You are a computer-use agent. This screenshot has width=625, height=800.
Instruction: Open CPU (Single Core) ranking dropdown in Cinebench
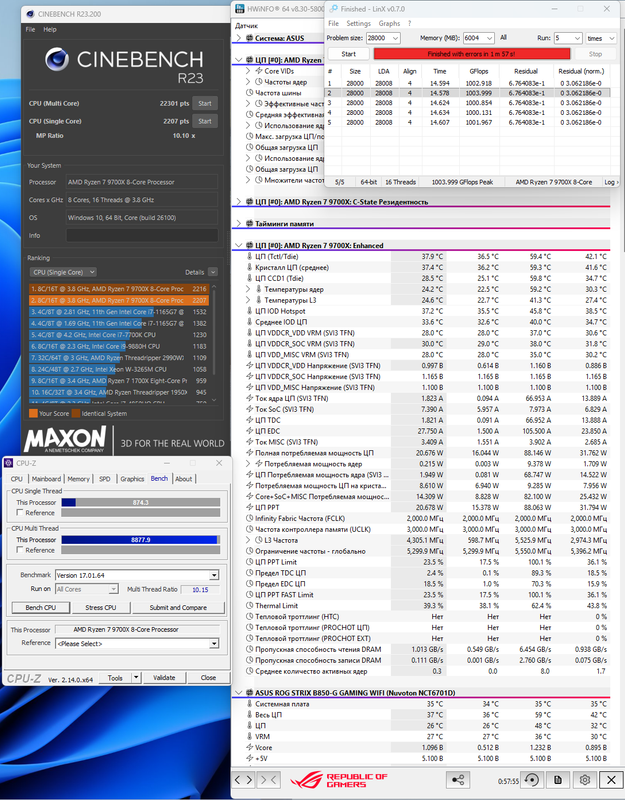[x=63, y=272]
